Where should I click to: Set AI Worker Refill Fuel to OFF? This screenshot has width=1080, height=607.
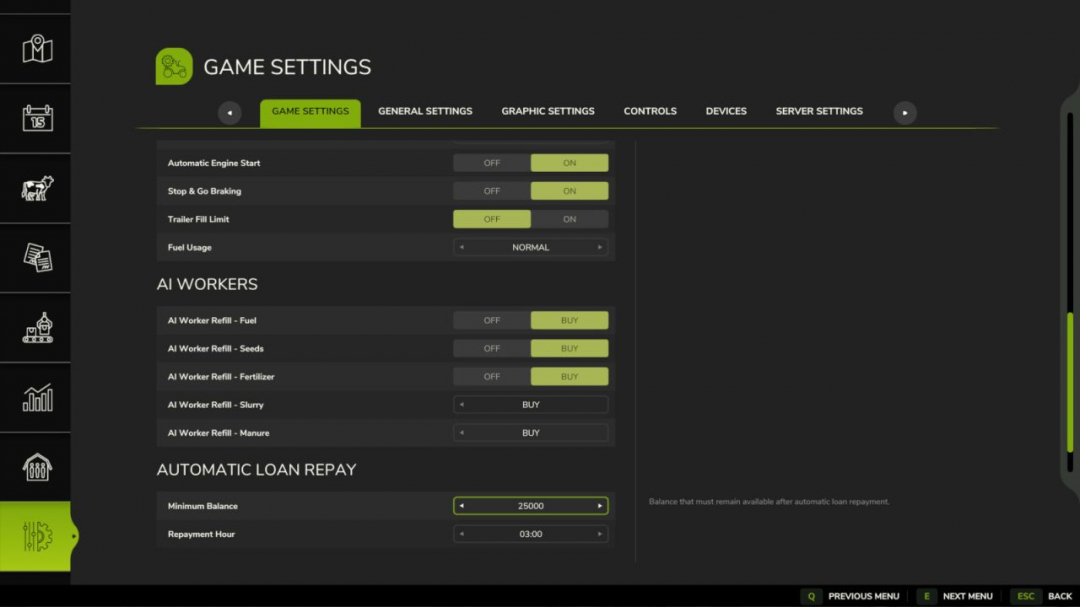[492, 320]
